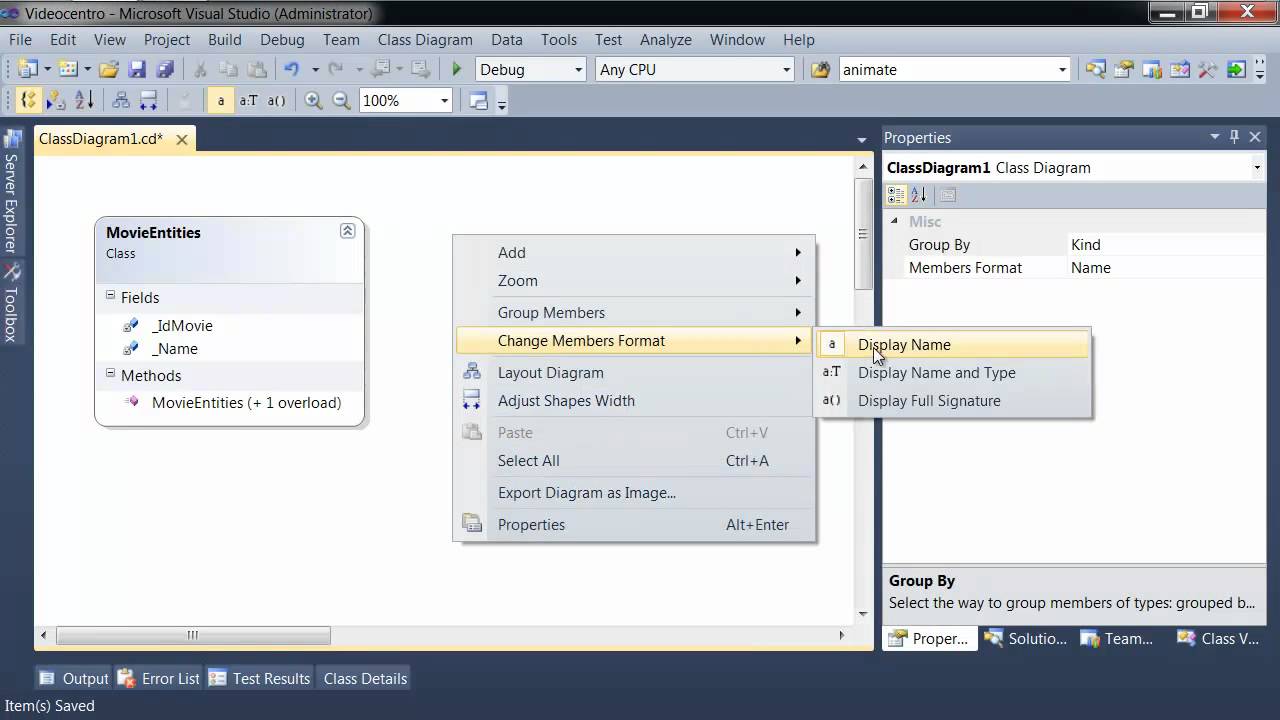The height and width of the screenshot is (720, 1280).
Task: Click the Group By property value Kind
Action: pyautogui.click(x=1085, y=244)
